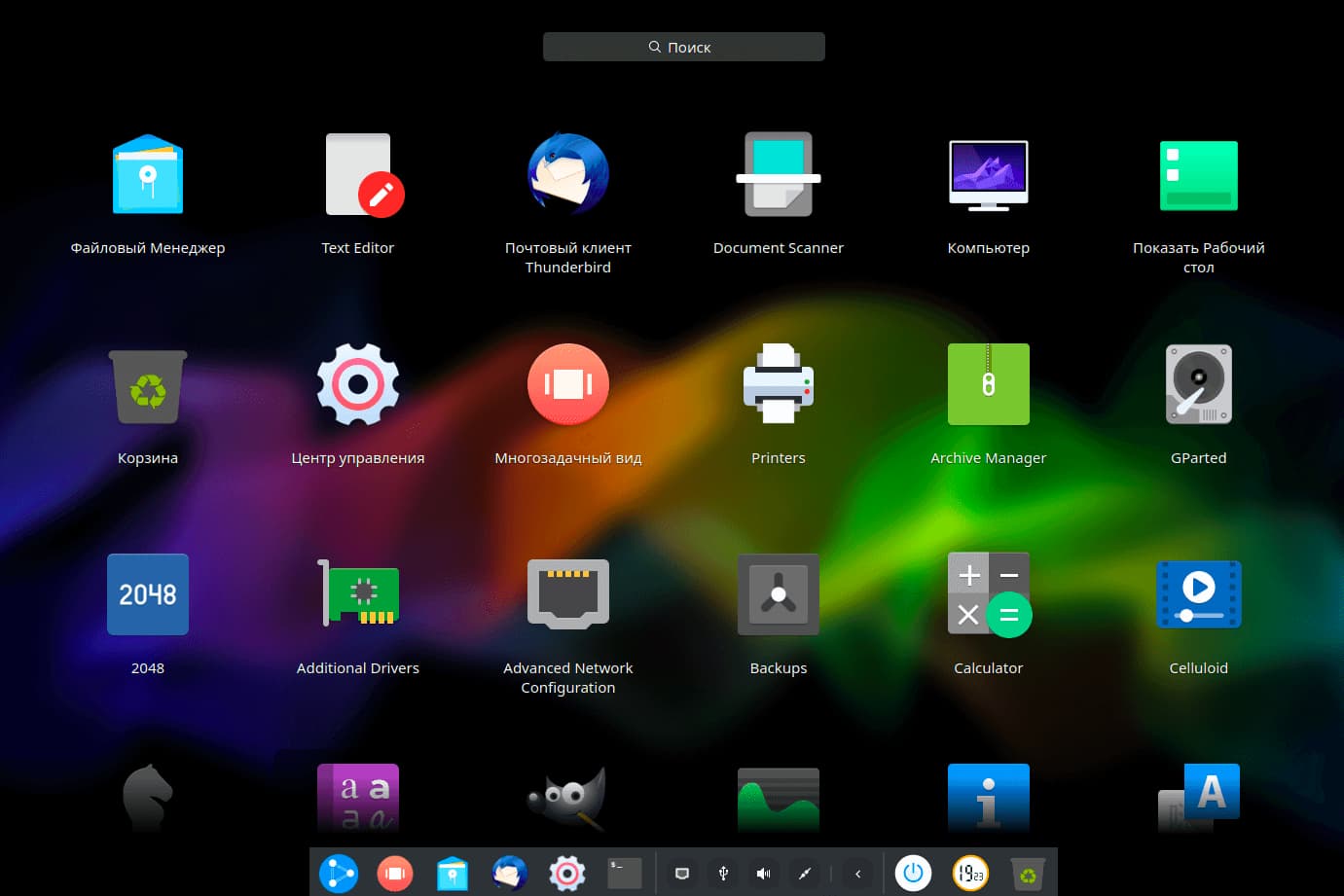
Task: Open the 19:23 clock in the dock
Action: (970, 874)
